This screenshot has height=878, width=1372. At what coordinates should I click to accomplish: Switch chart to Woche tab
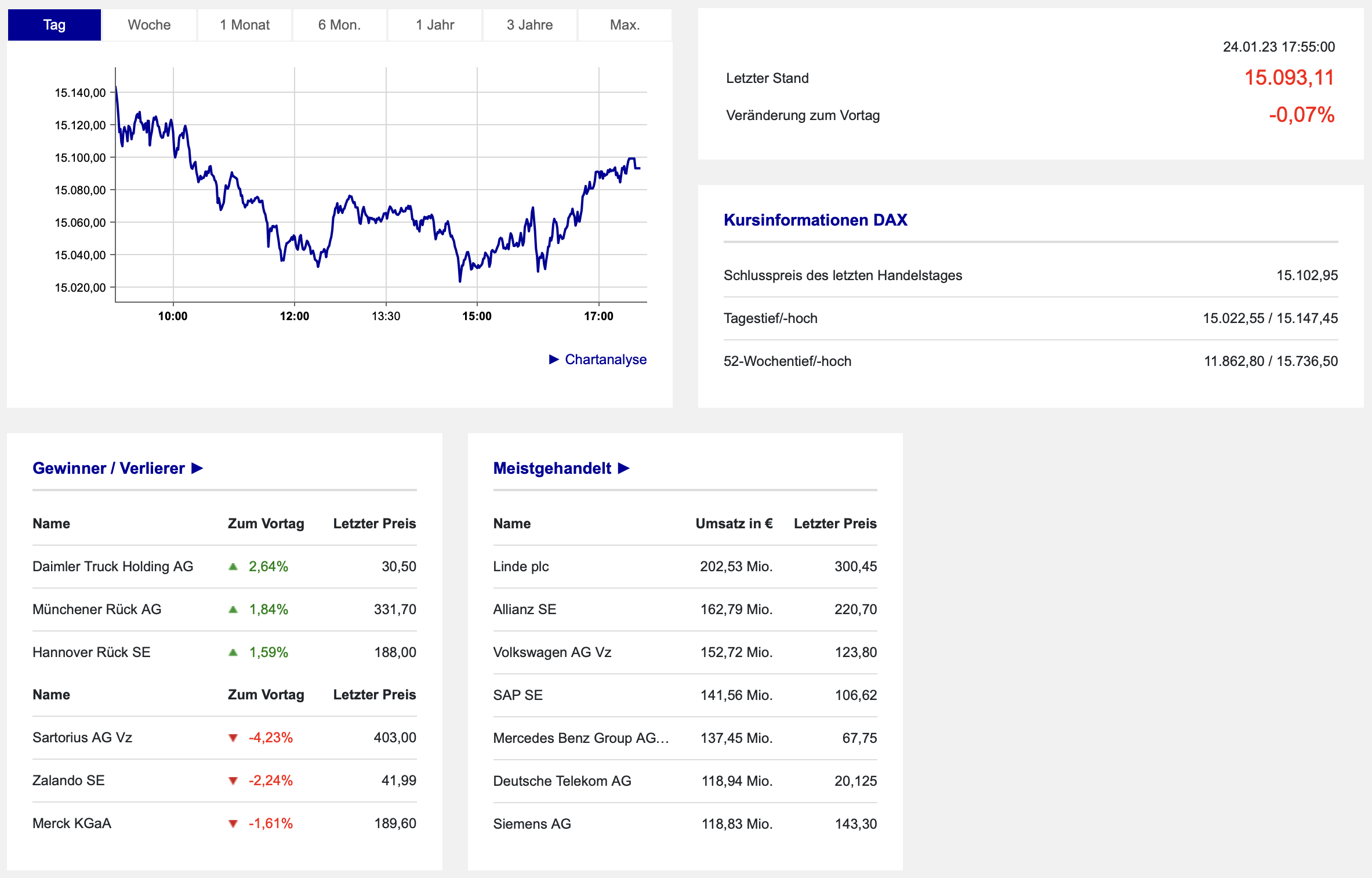coord(149,25)
